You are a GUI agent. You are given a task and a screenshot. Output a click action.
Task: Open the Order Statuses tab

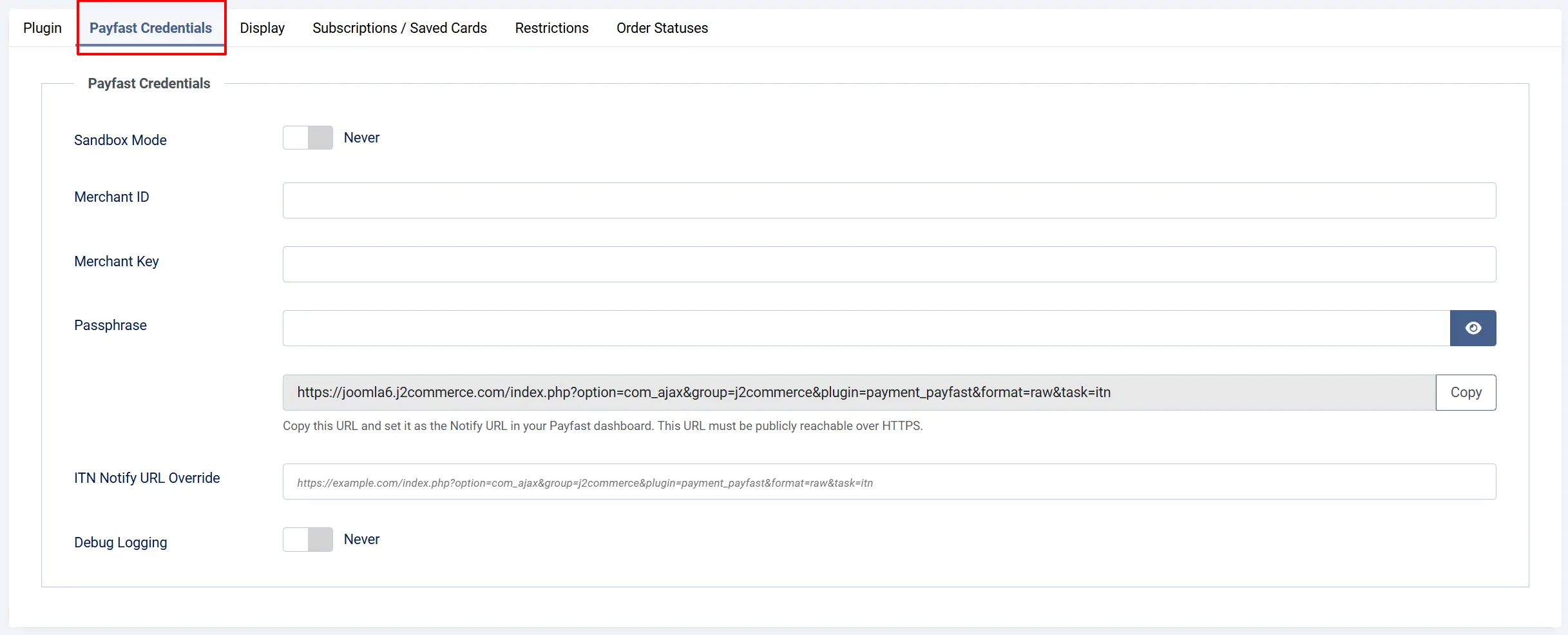click(x=662, y=28)
